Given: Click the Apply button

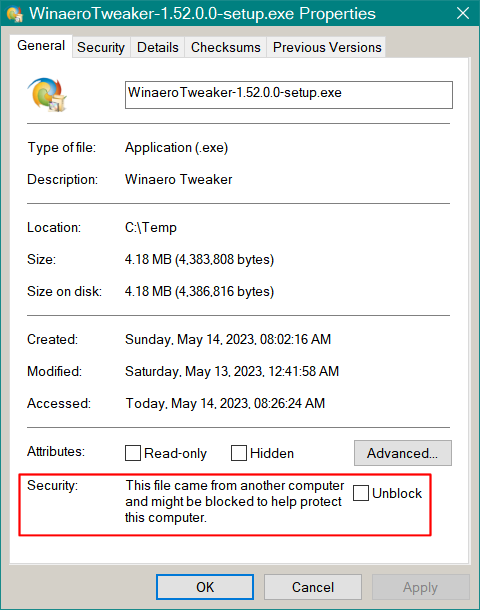Looking at the screenshot, I should [x=420, y=587].
